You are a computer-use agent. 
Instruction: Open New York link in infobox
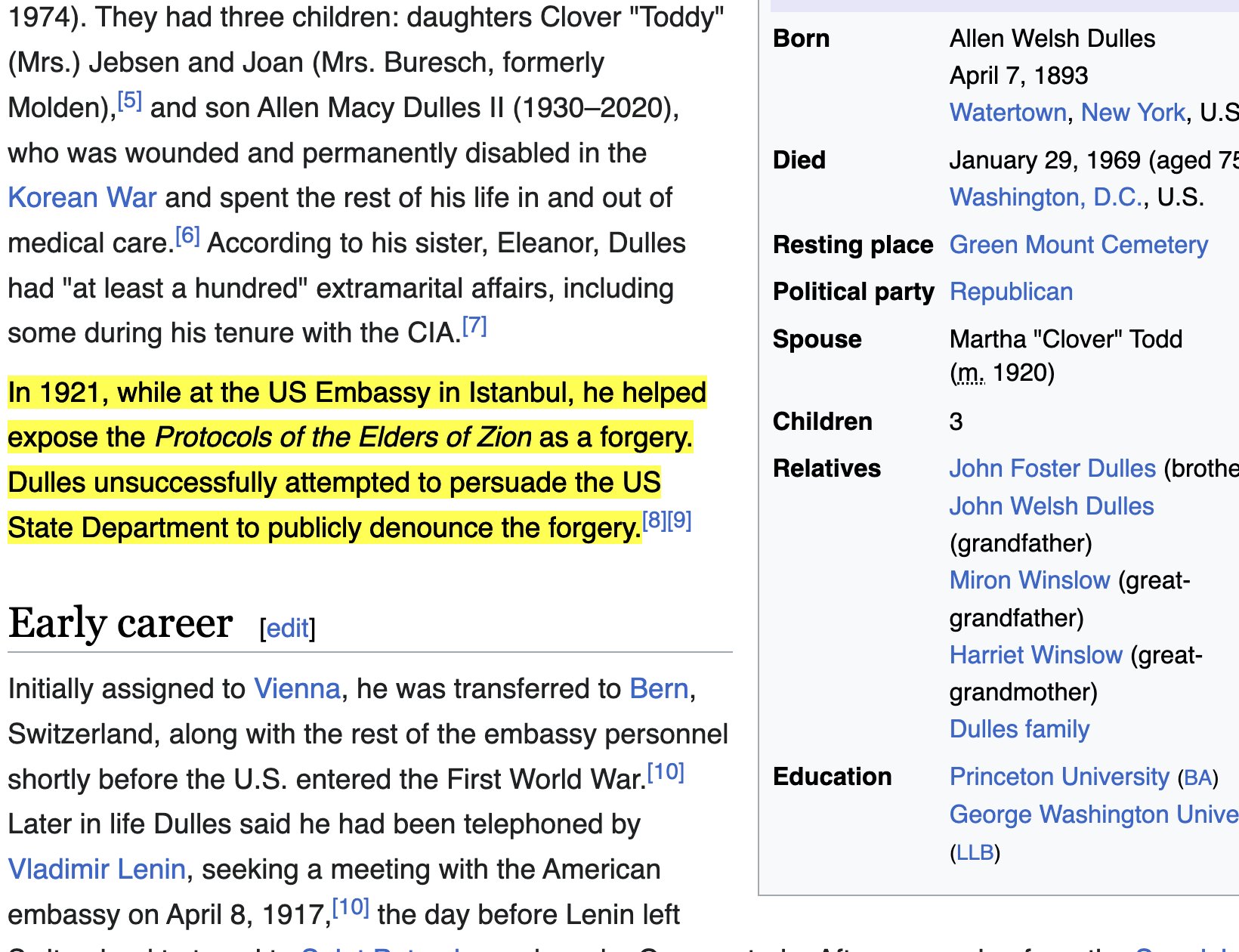(1132, 113)
